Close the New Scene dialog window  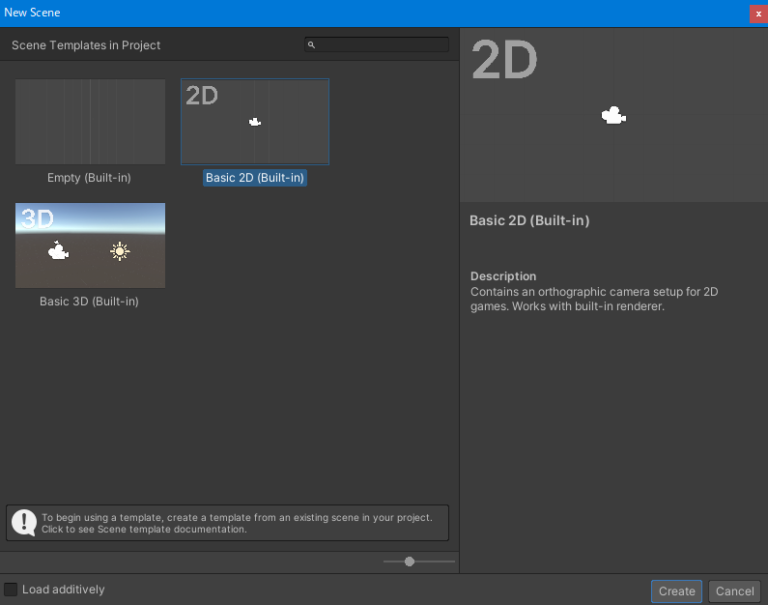(757, 13)
